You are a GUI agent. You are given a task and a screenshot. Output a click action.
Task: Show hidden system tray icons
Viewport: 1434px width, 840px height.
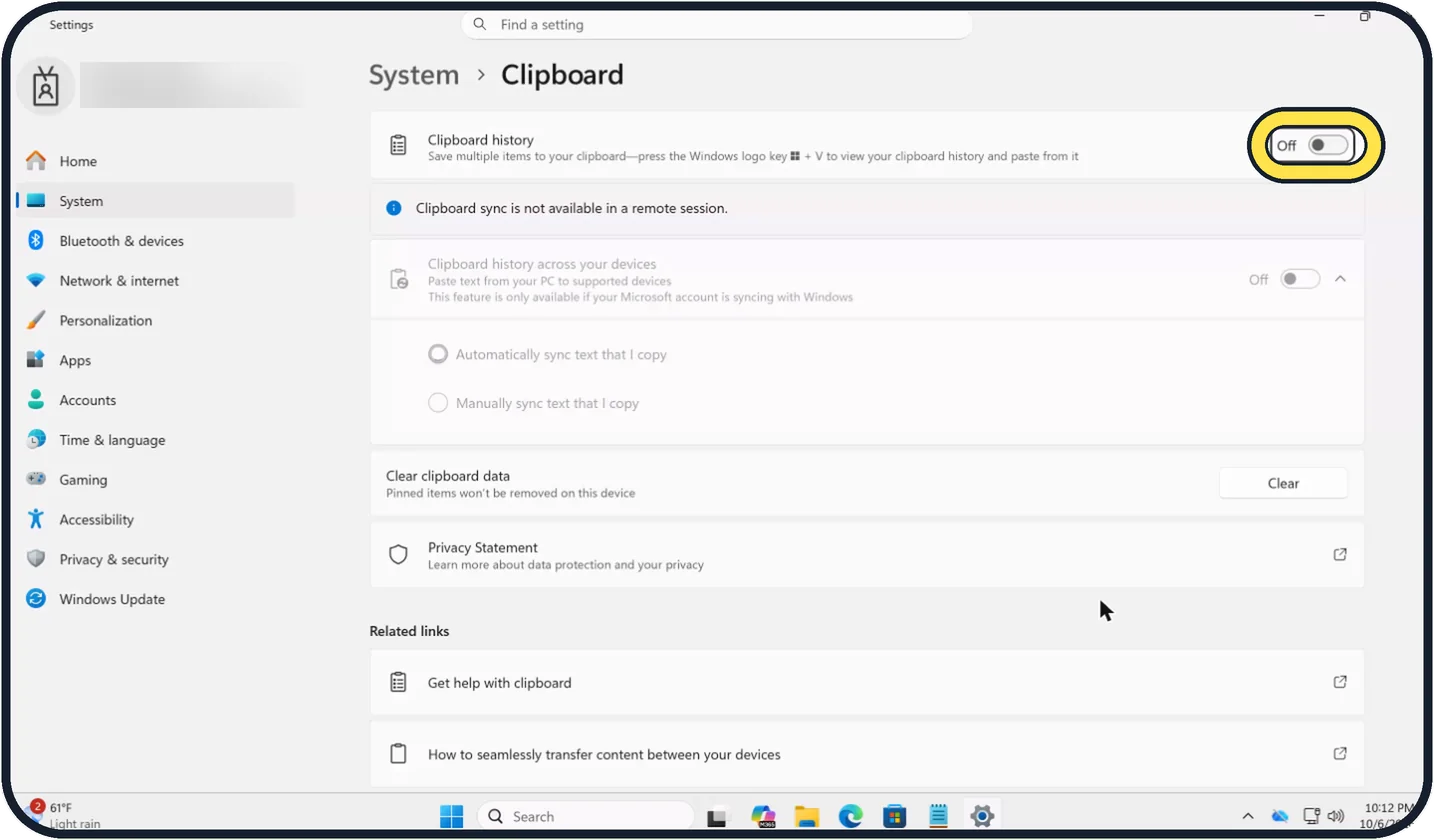(x=1247, y=816)
